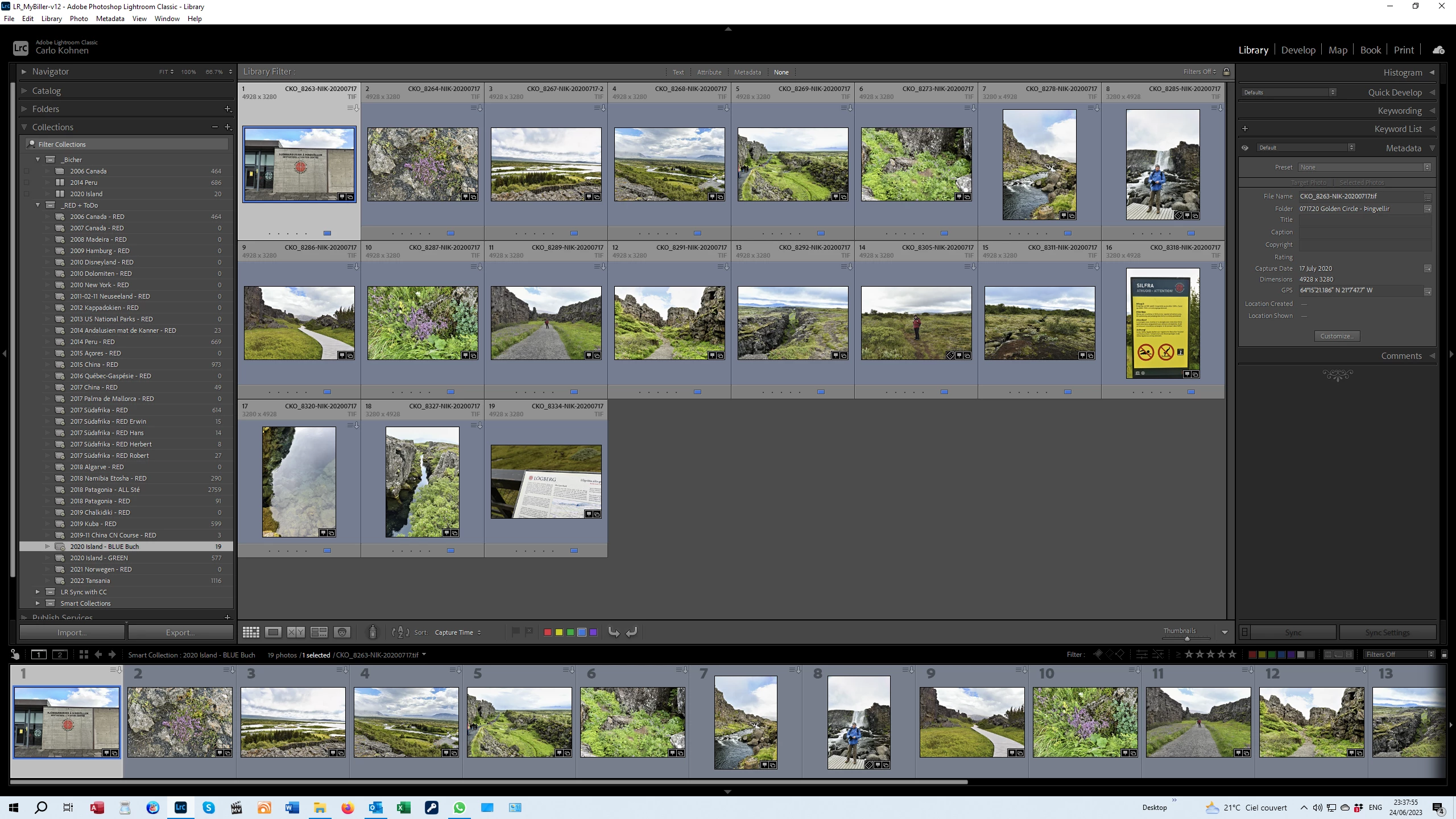Screen dimensions: 1456x819
Task: Click the cloud sync status icon
Action: (x=1438, y=50)
